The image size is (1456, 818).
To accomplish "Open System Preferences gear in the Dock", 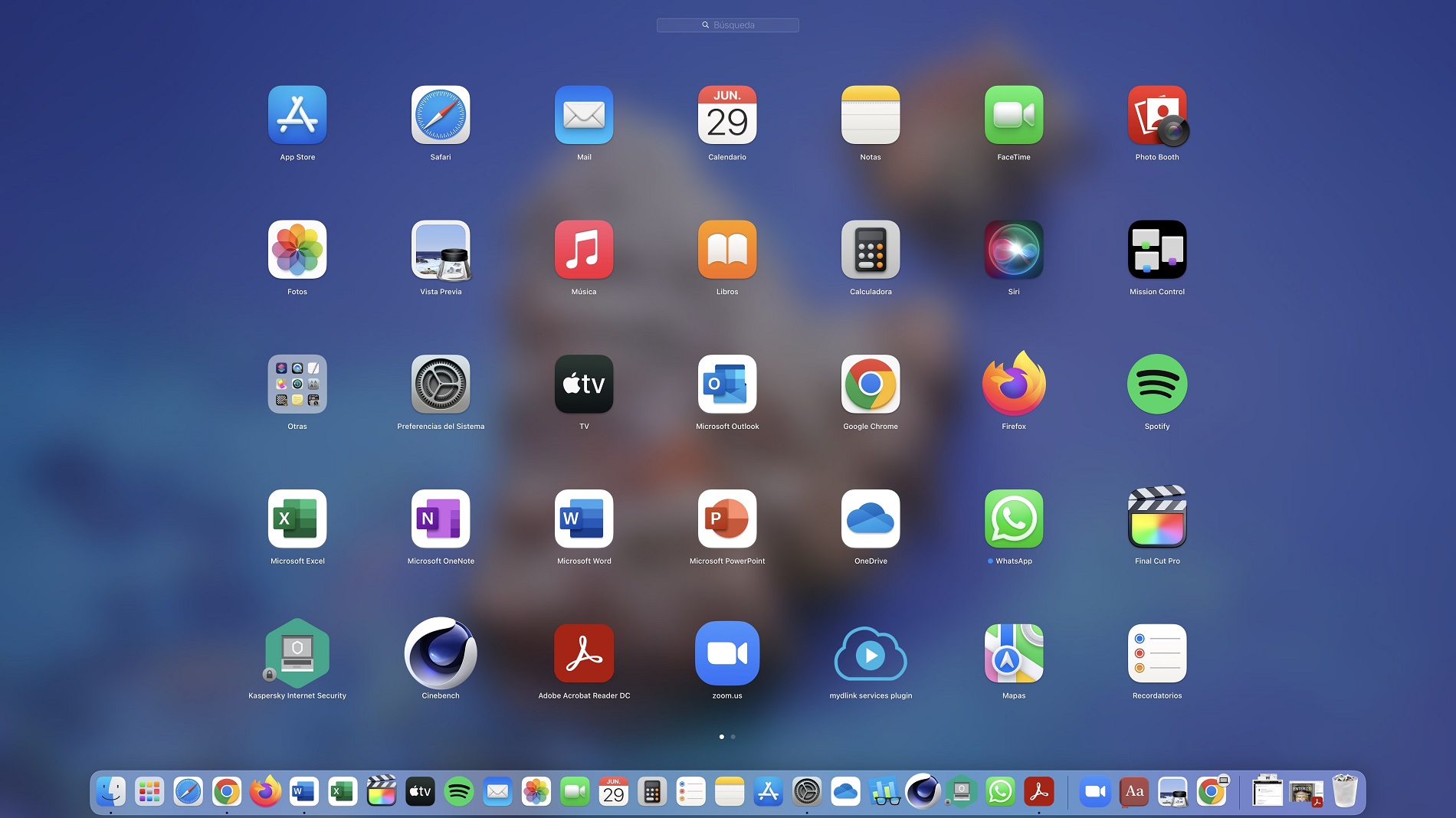I will point(807,792).
